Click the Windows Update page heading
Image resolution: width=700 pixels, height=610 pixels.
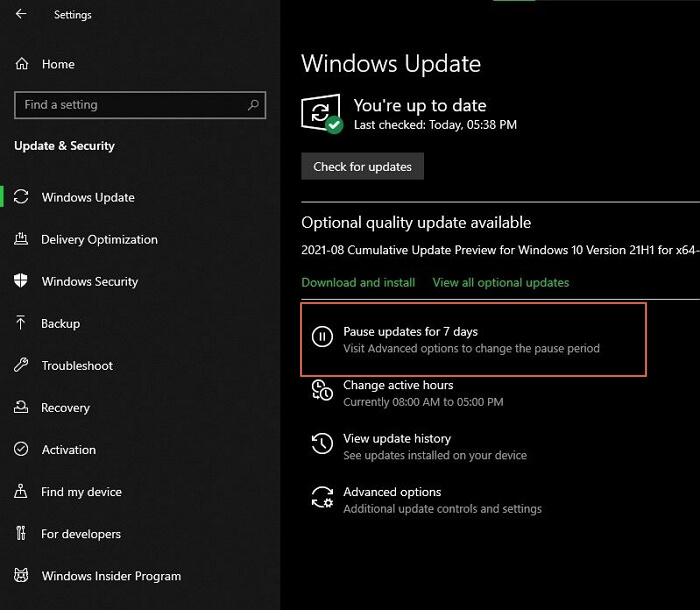click(x=391, y=63)
